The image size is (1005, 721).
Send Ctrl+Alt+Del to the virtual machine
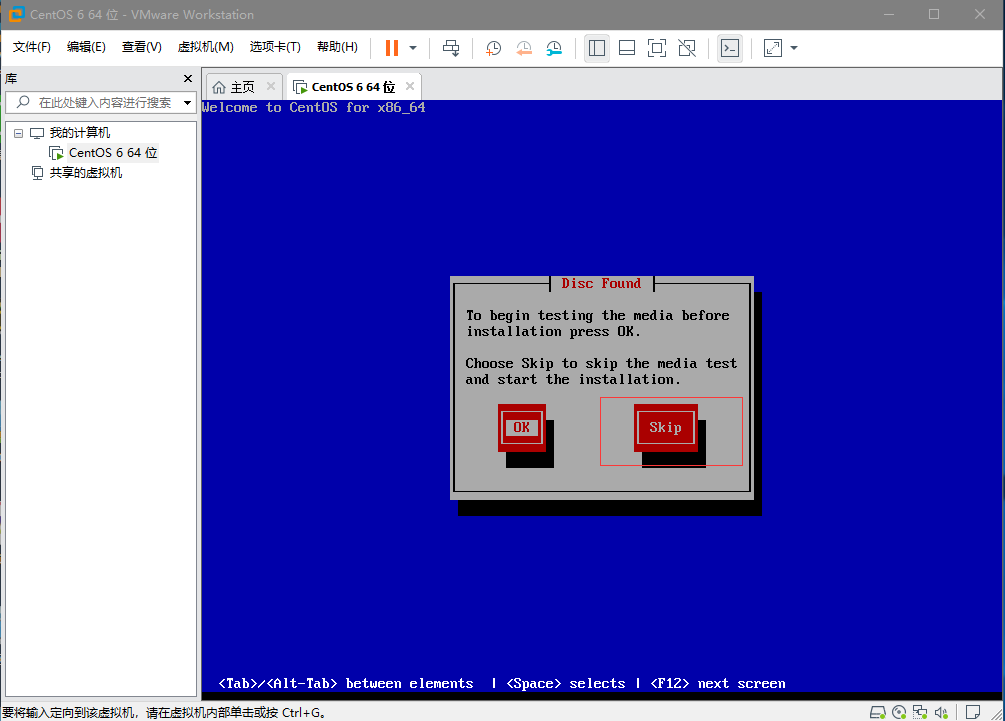pyautogui.click(x=451, y=47)
